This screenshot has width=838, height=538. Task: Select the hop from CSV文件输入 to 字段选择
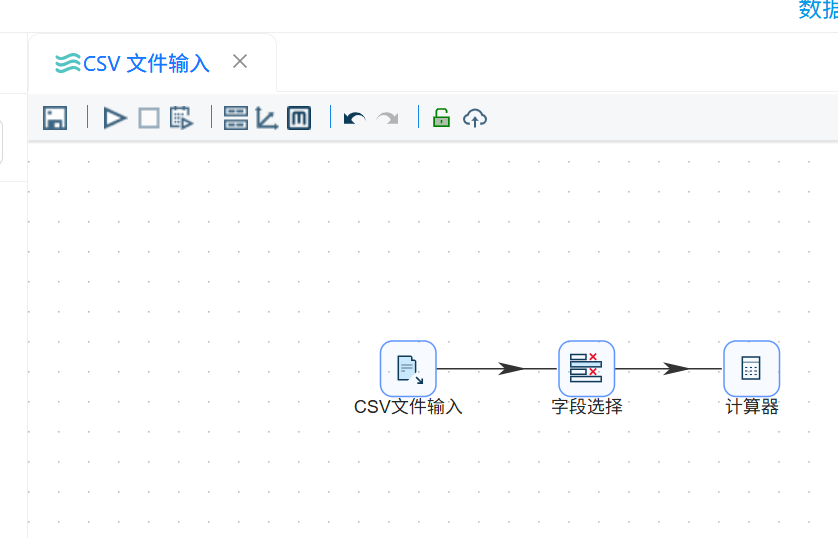497,369
